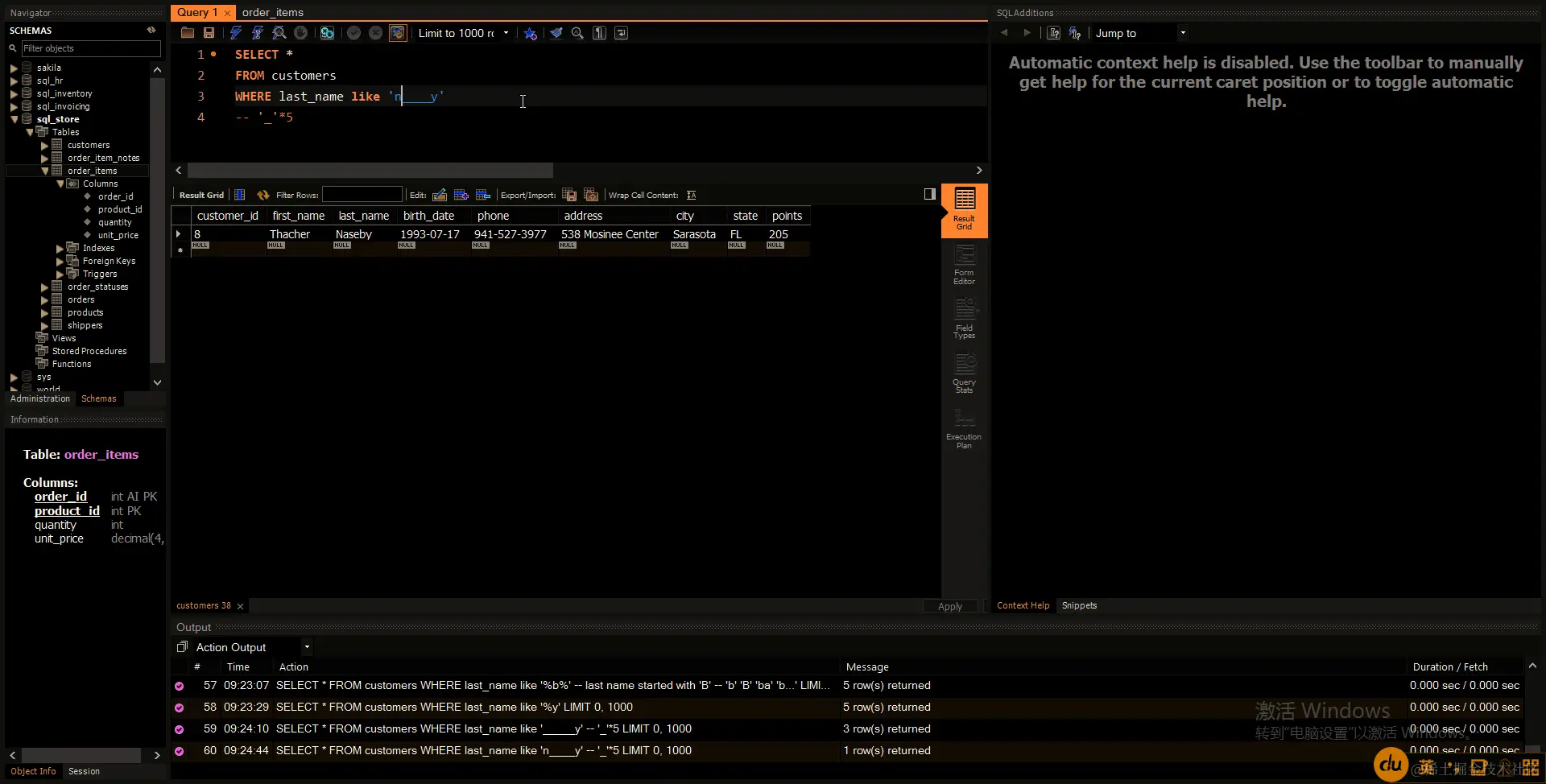Edit the current row in the result grid
Viewport: 1546px width, 784px height.
coord(440,195)
